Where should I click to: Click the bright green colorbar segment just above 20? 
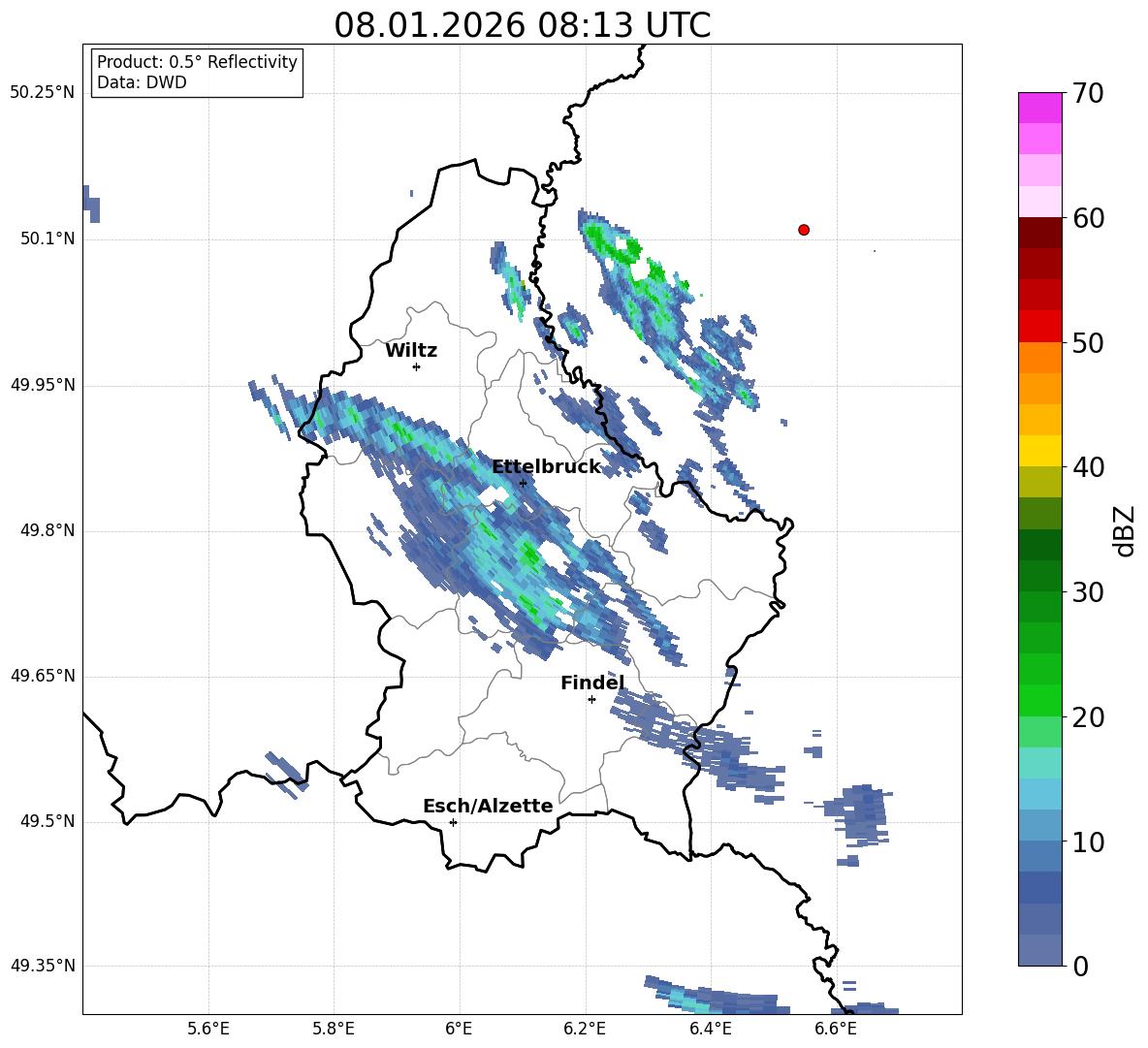point(1039,700)
